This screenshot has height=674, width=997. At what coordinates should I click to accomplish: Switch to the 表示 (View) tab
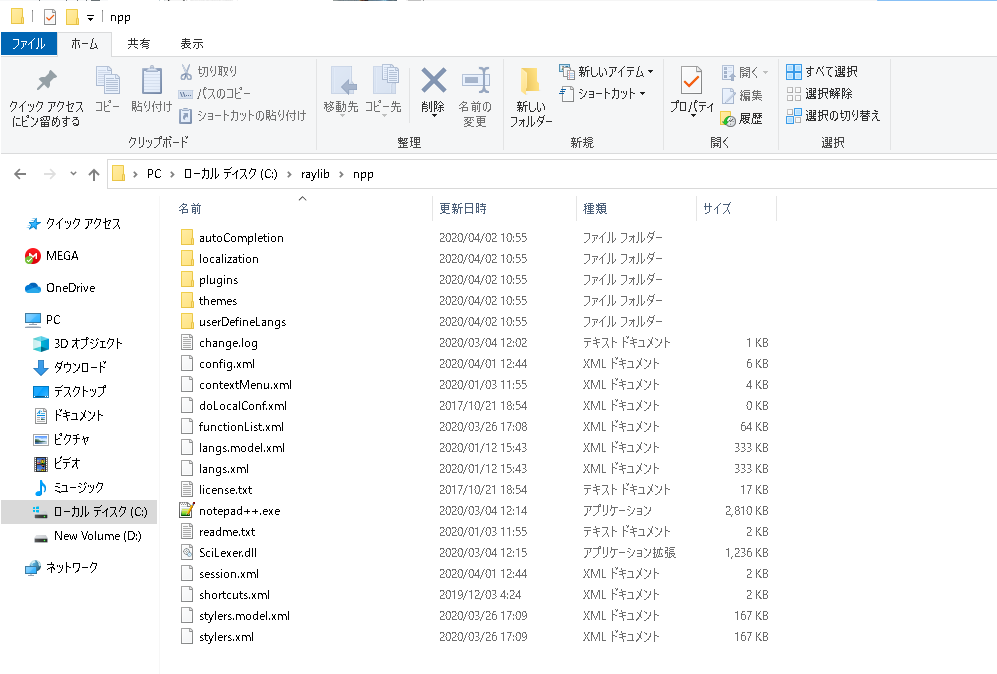(191, 44)
